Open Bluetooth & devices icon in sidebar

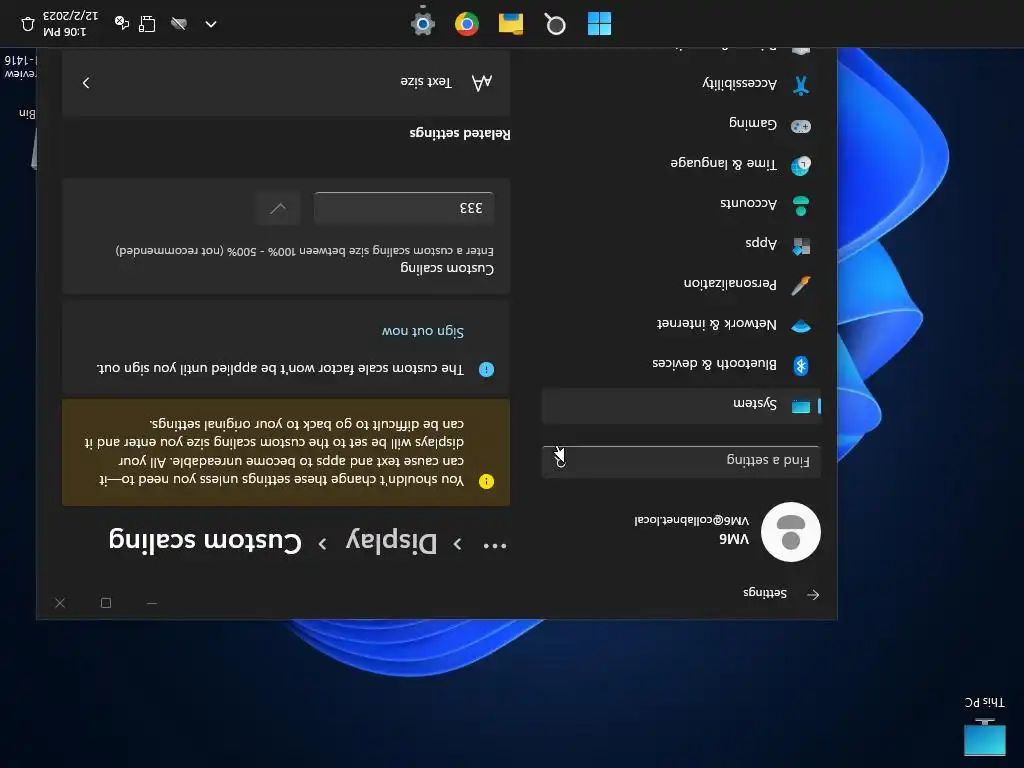point(801,365)
